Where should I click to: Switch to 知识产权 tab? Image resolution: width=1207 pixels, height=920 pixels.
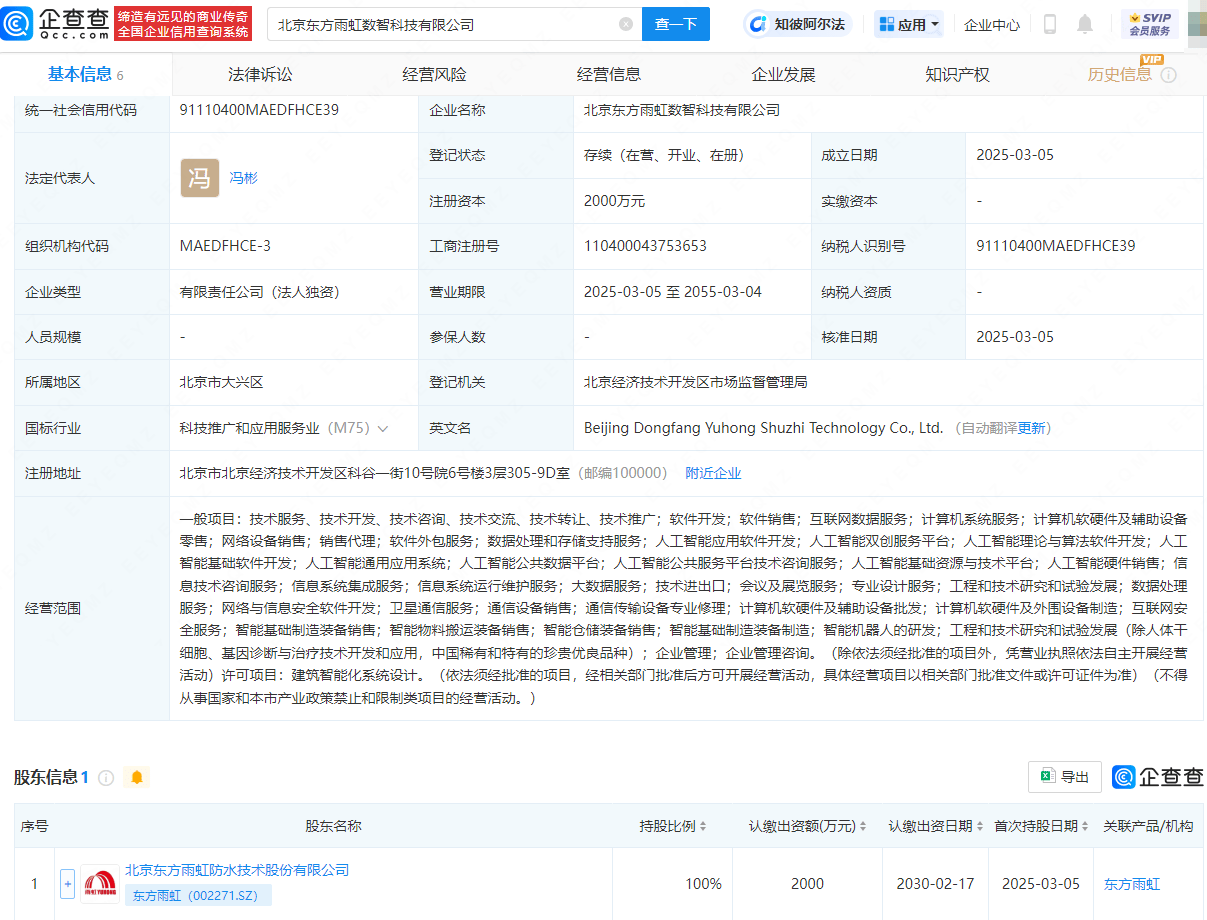(957, 74)
